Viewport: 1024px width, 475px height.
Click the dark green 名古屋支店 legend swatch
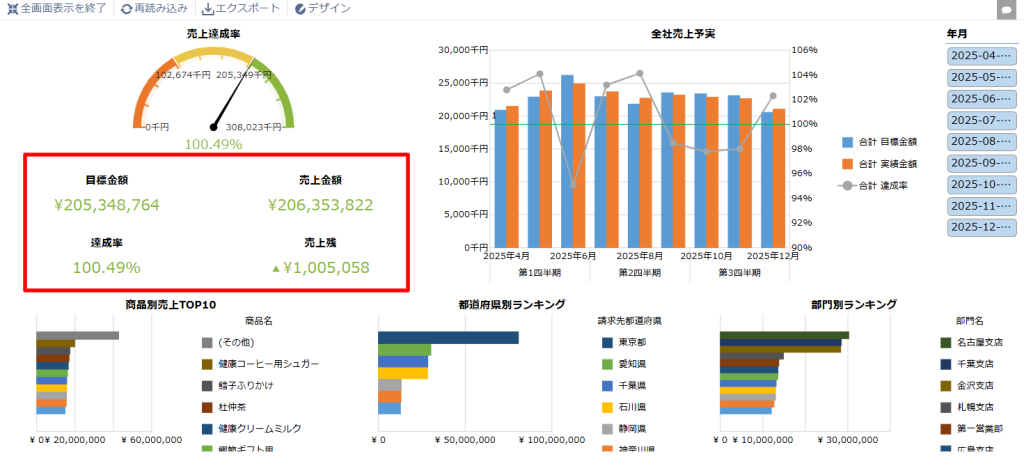tap(946, 342)
